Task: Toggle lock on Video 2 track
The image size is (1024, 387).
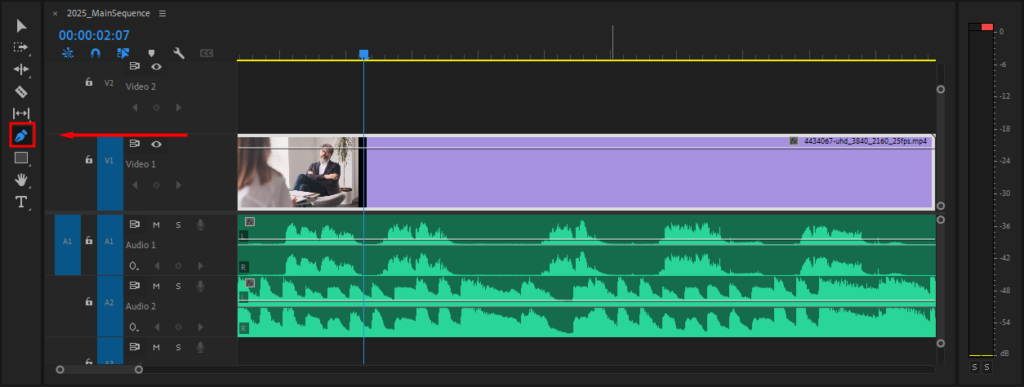Action: [89, 82]
